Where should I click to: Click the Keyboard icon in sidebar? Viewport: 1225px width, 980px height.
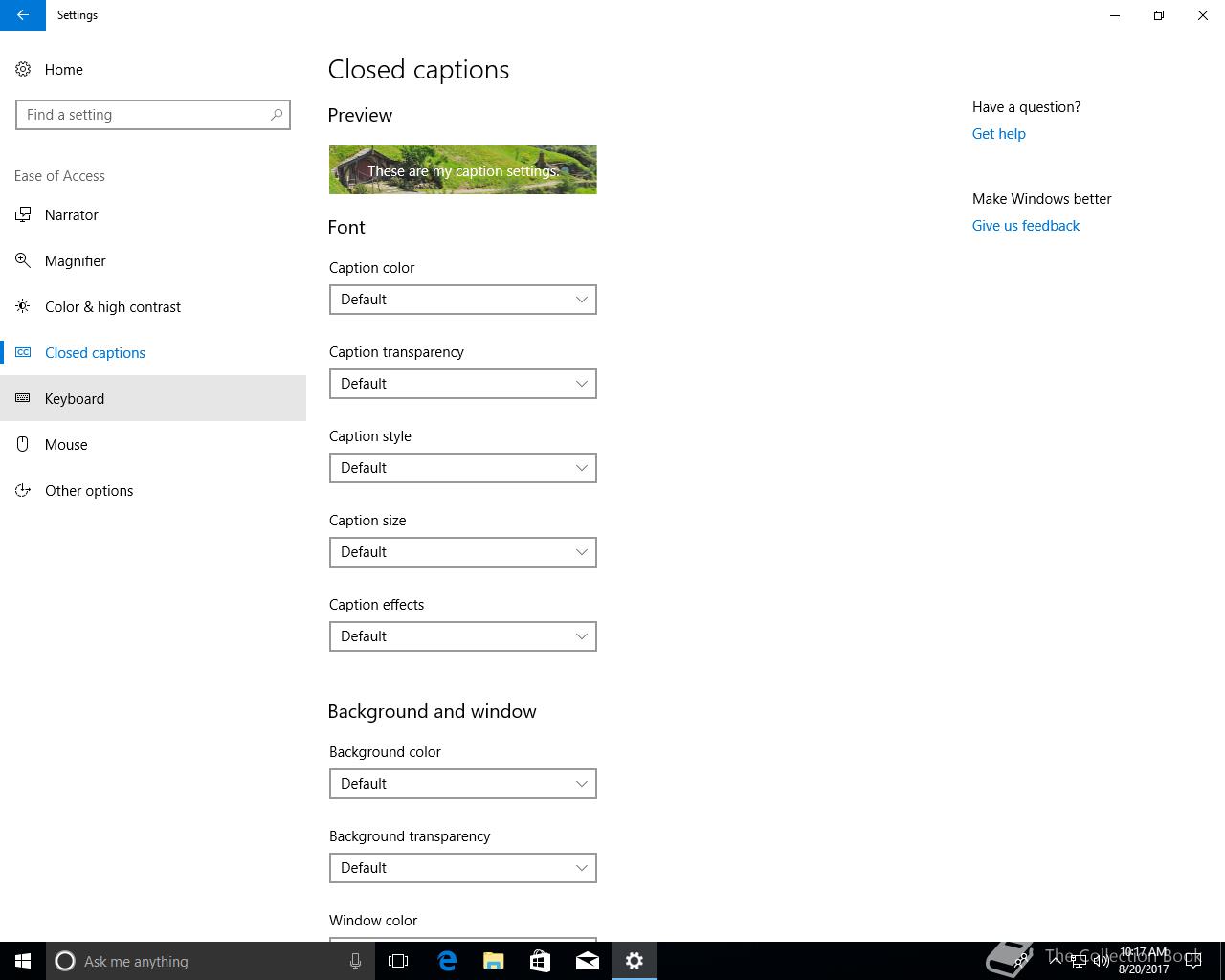click(x=23, y=398)
